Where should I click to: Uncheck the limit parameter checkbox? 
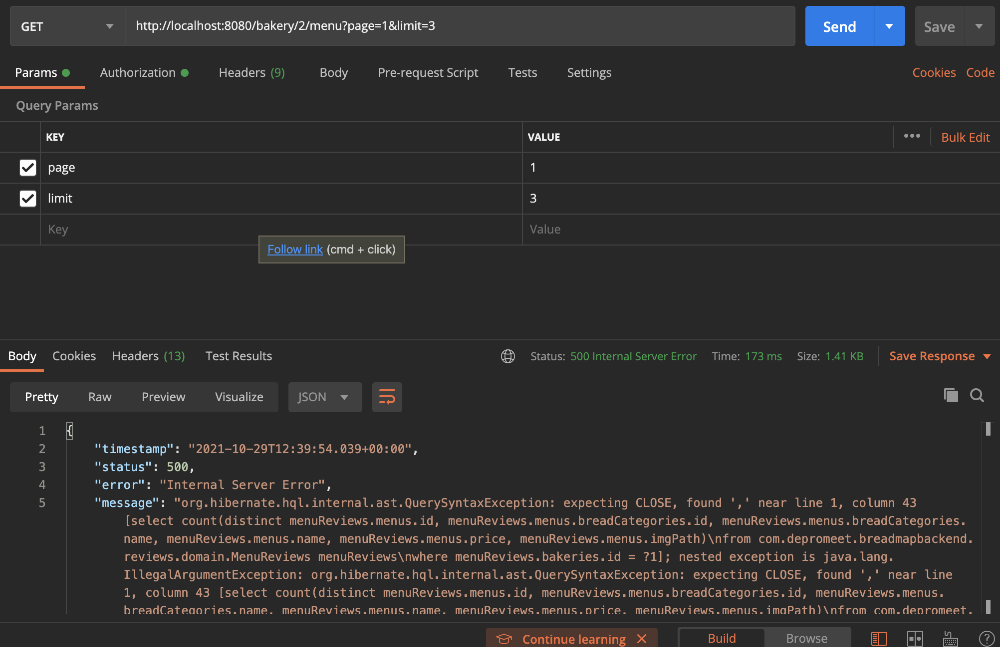click(x=27, y=198)
